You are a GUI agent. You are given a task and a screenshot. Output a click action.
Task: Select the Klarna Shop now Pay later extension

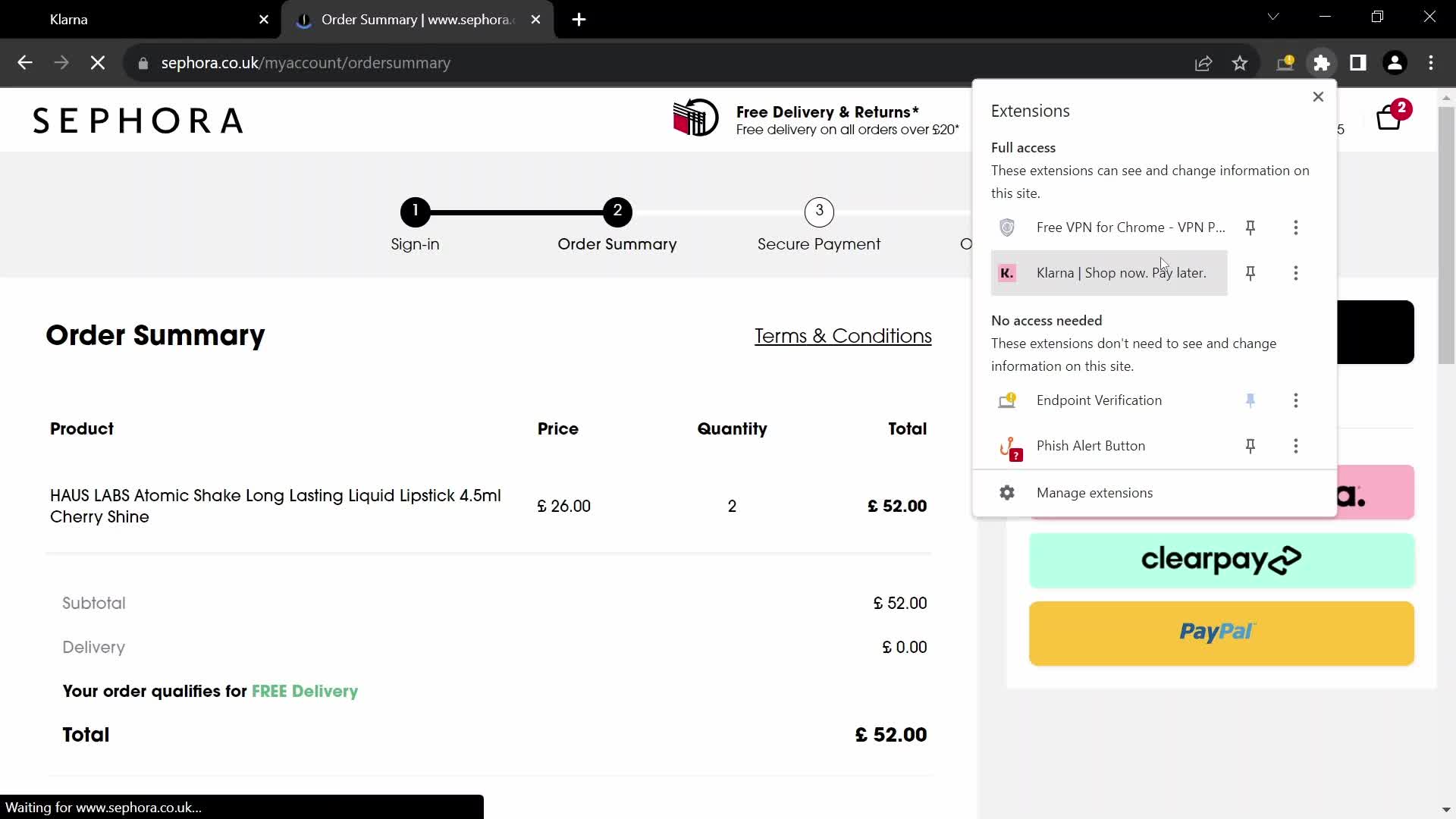click(1109, 273)
